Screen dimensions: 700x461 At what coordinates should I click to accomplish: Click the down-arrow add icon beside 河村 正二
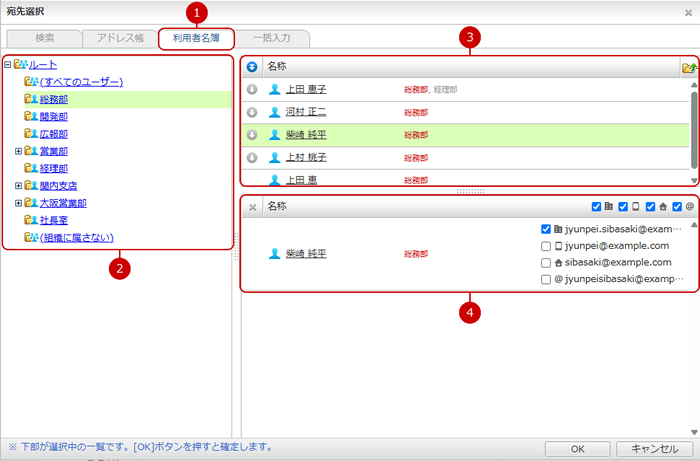coord(252,112)
